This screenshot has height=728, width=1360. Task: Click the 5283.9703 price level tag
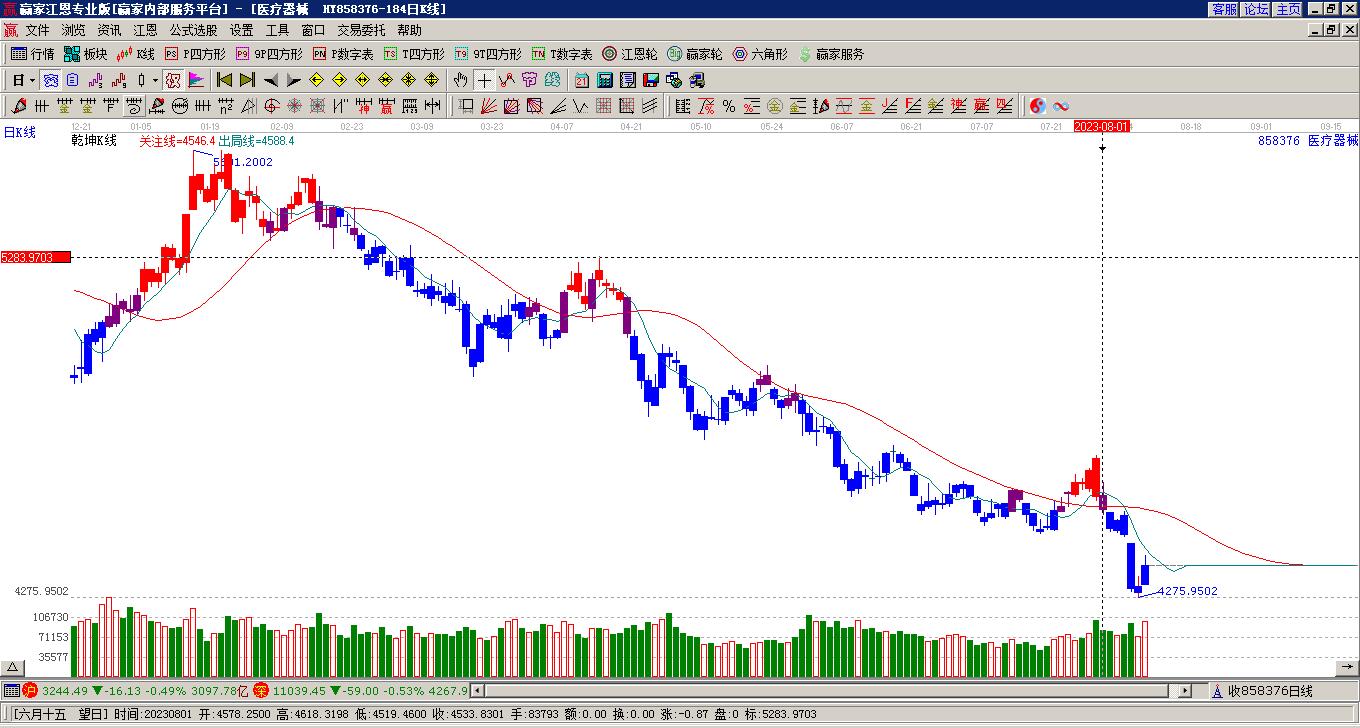[x=36, y=258]
